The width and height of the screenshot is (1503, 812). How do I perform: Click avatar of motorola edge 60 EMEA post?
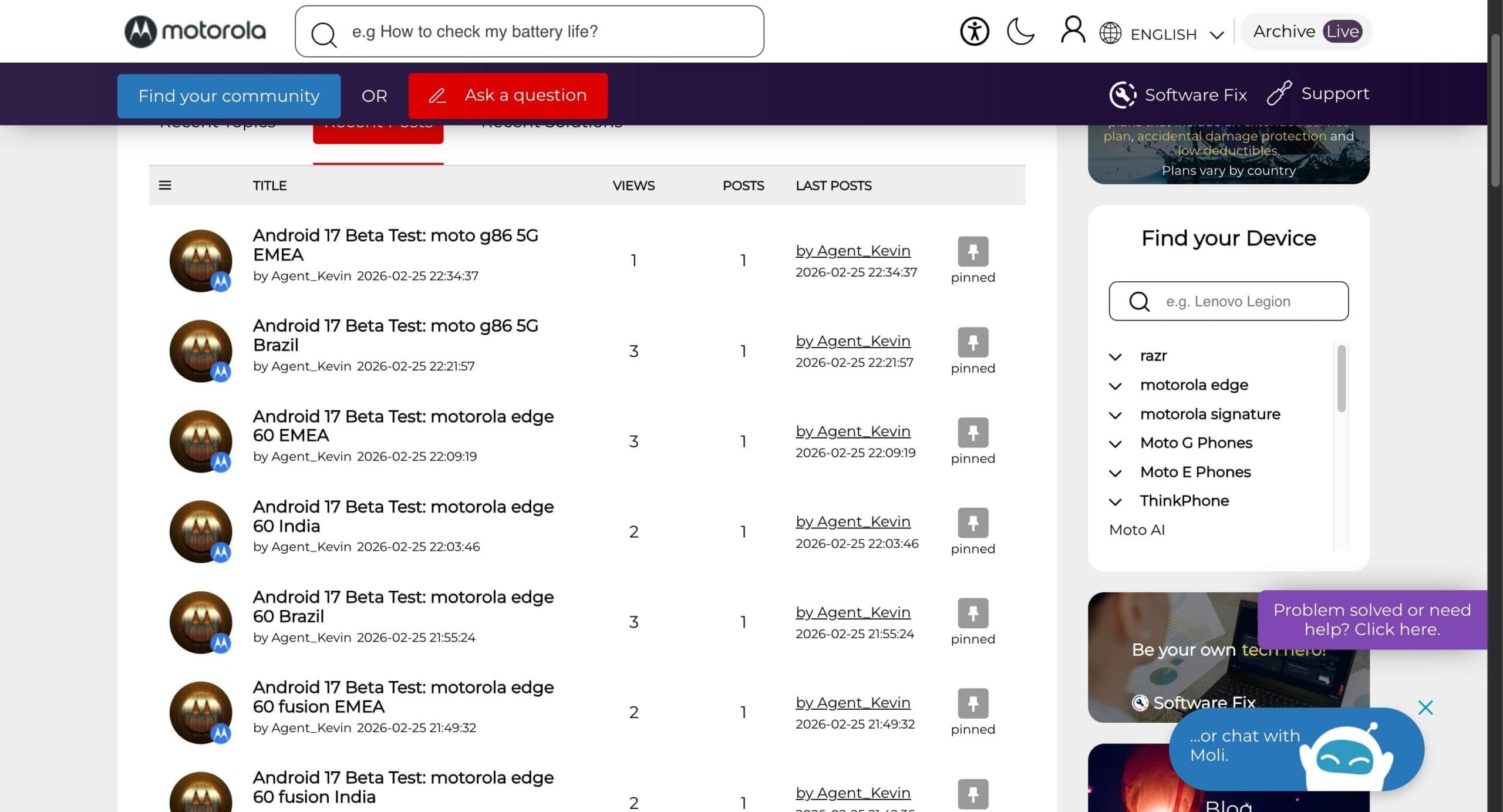point(201,442)
